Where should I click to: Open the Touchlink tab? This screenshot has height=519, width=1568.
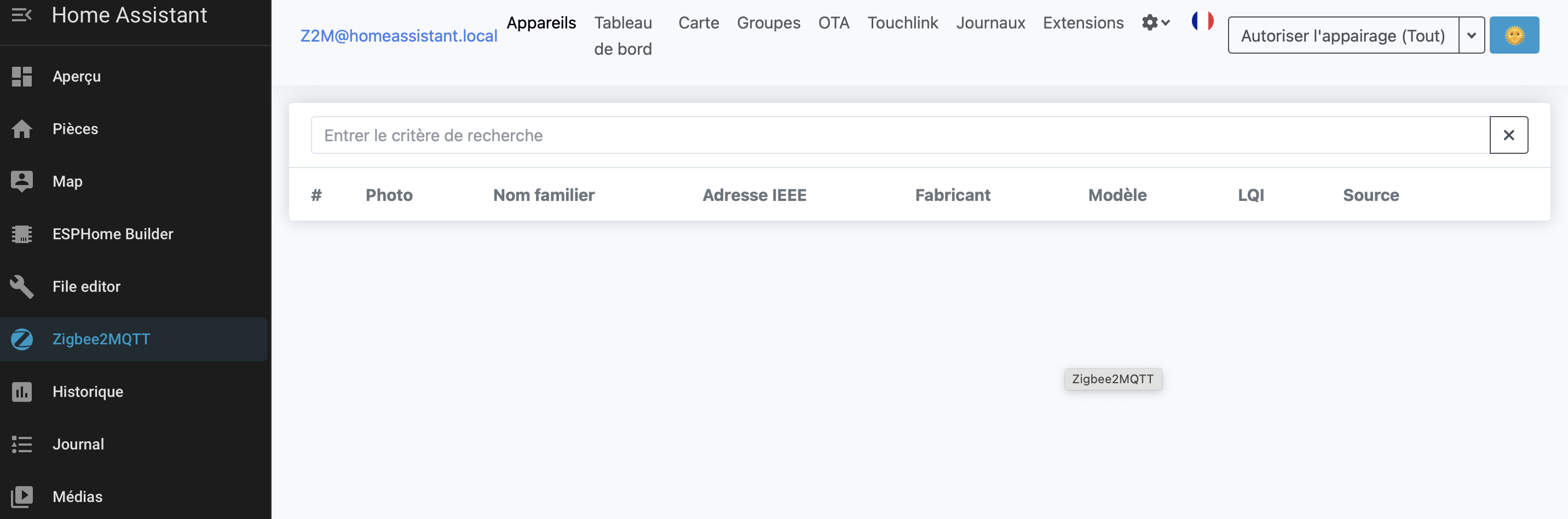point(902,23)
